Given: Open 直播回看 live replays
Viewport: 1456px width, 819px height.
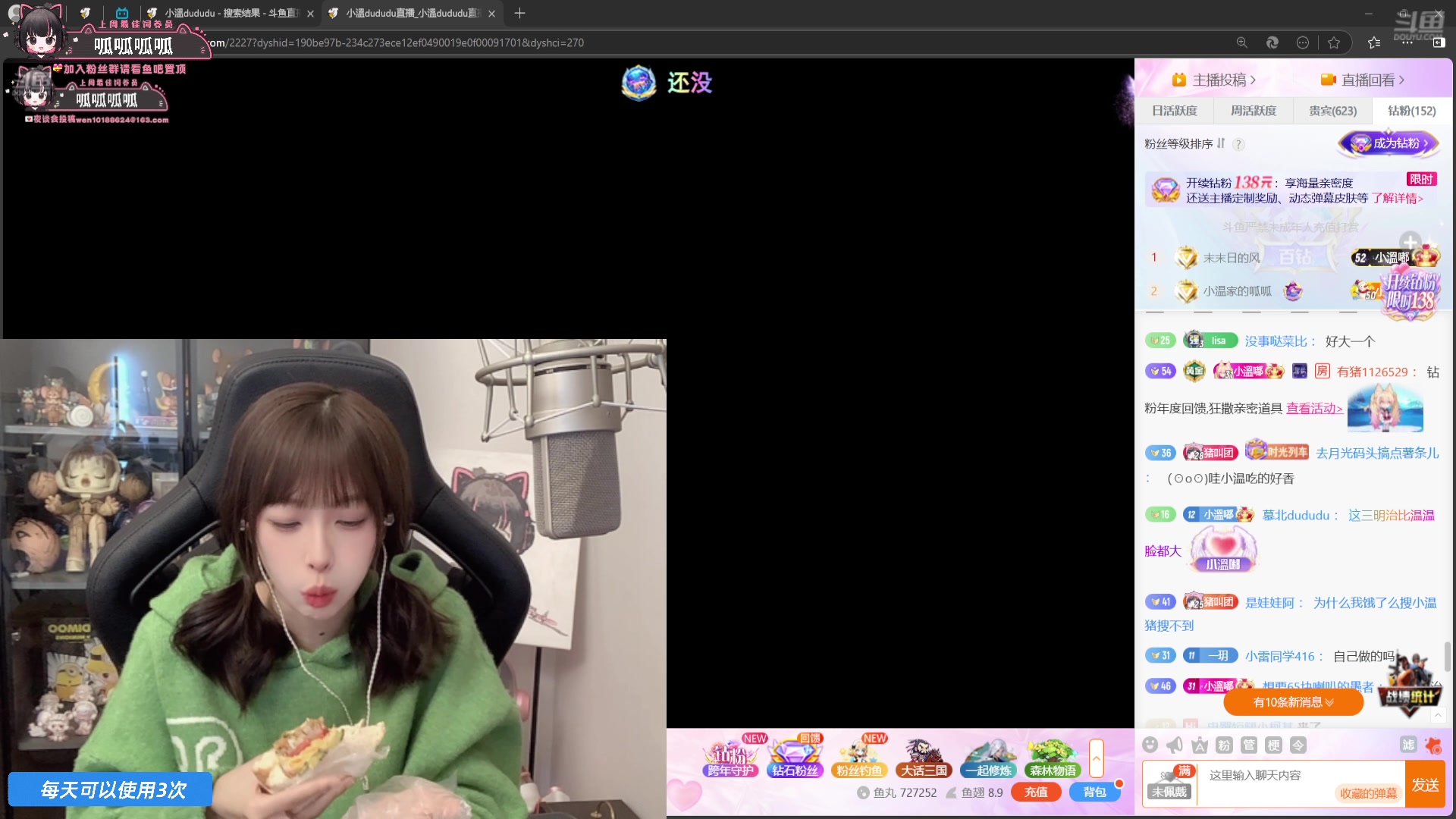Looking at the screenshot, I should click(1363, 80).
